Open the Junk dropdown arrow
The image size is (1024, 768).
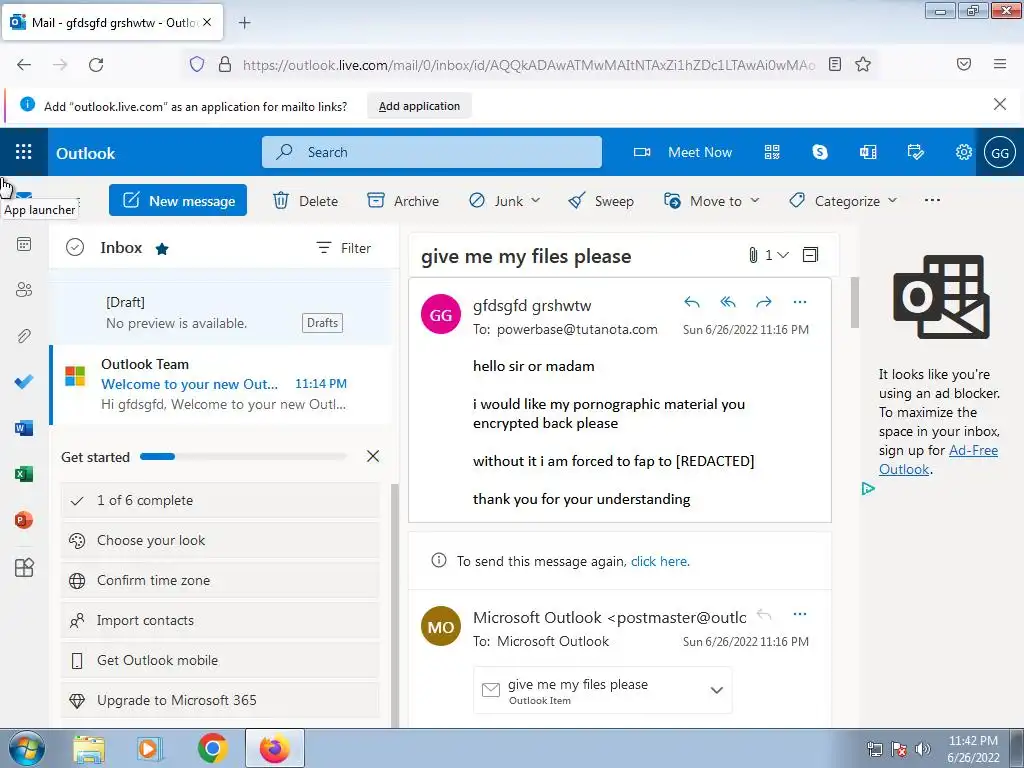click(x=536, y=200)
